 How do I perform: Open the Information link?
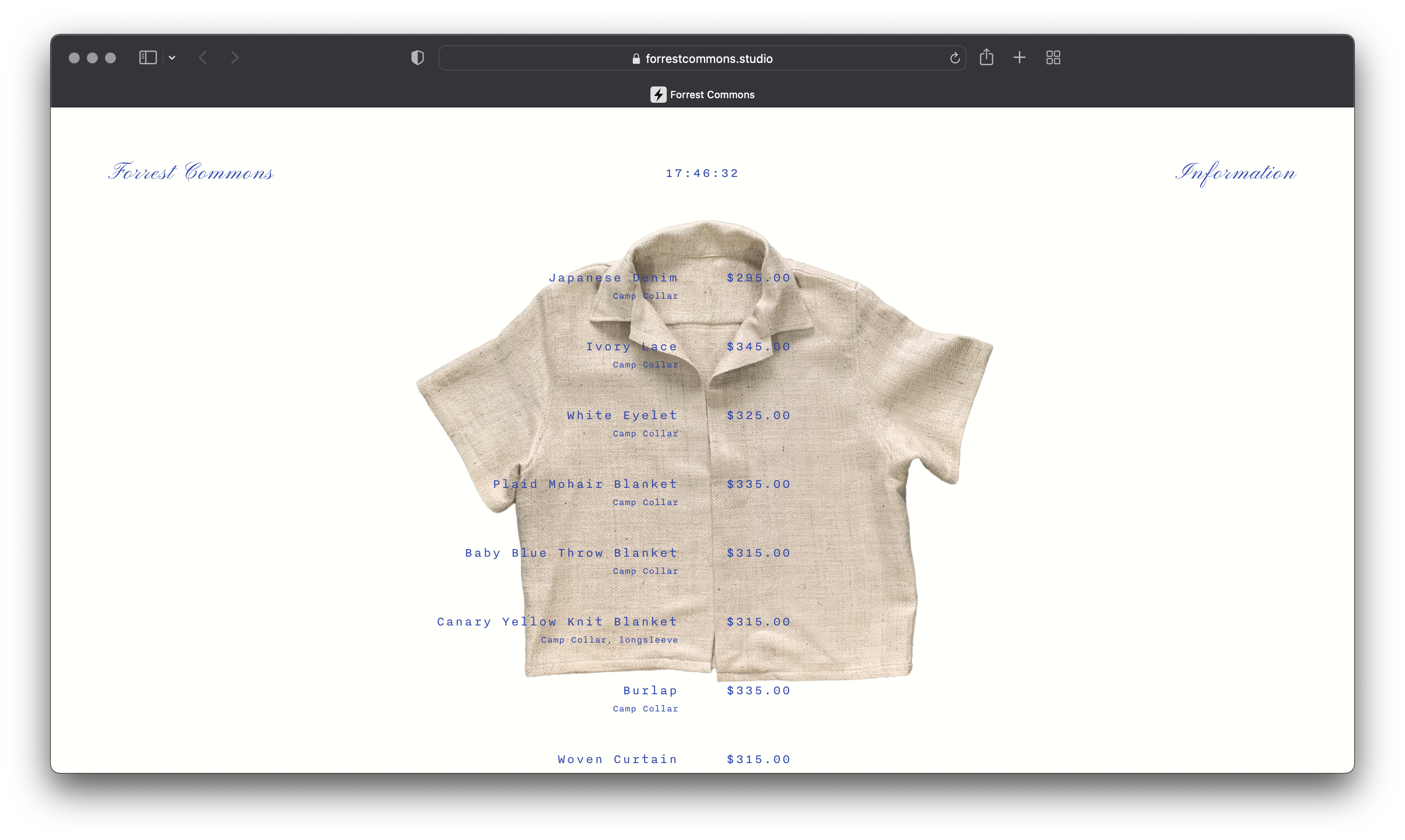[1235, 172]
